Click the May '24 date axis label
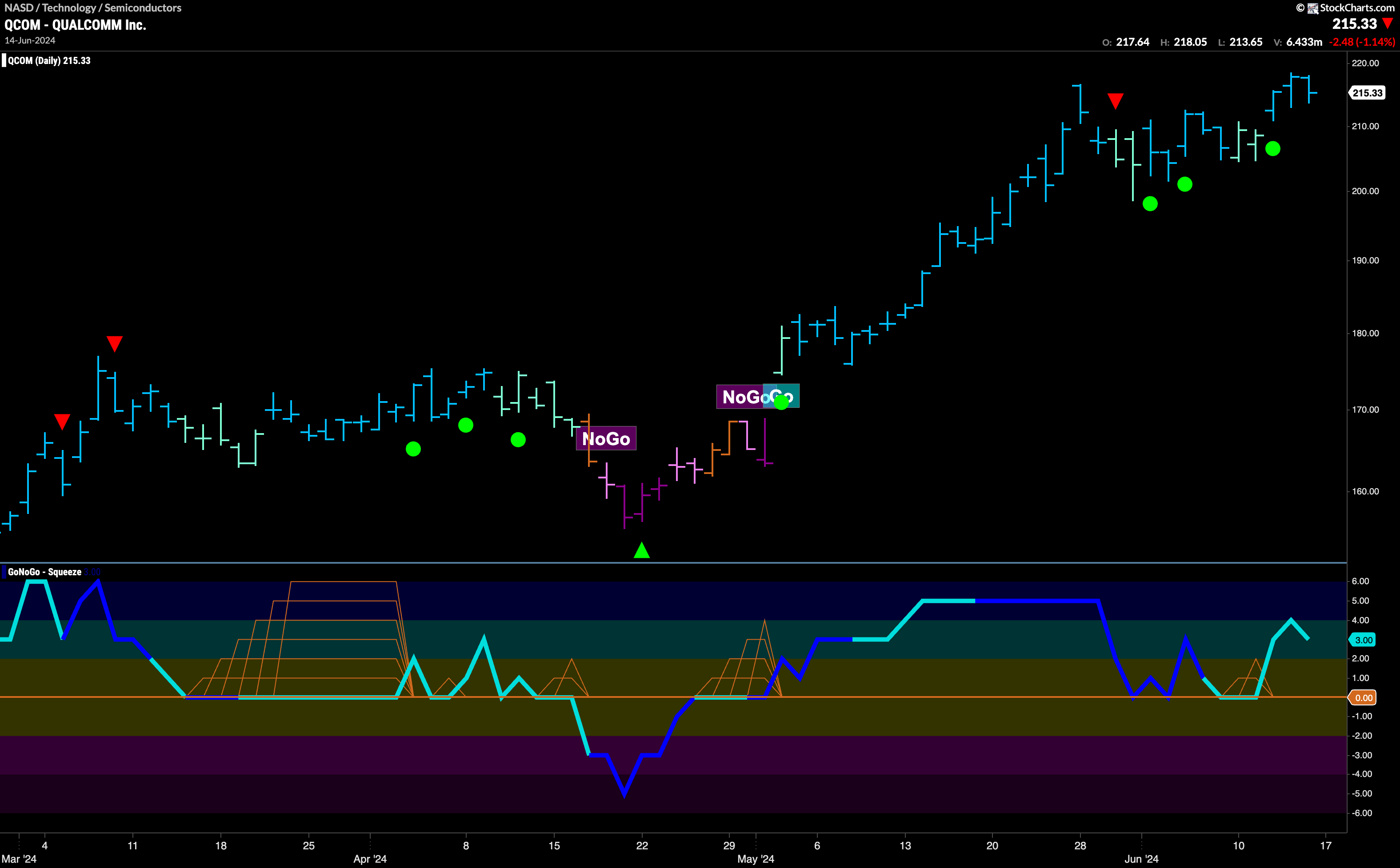 (x=756, y=859)
